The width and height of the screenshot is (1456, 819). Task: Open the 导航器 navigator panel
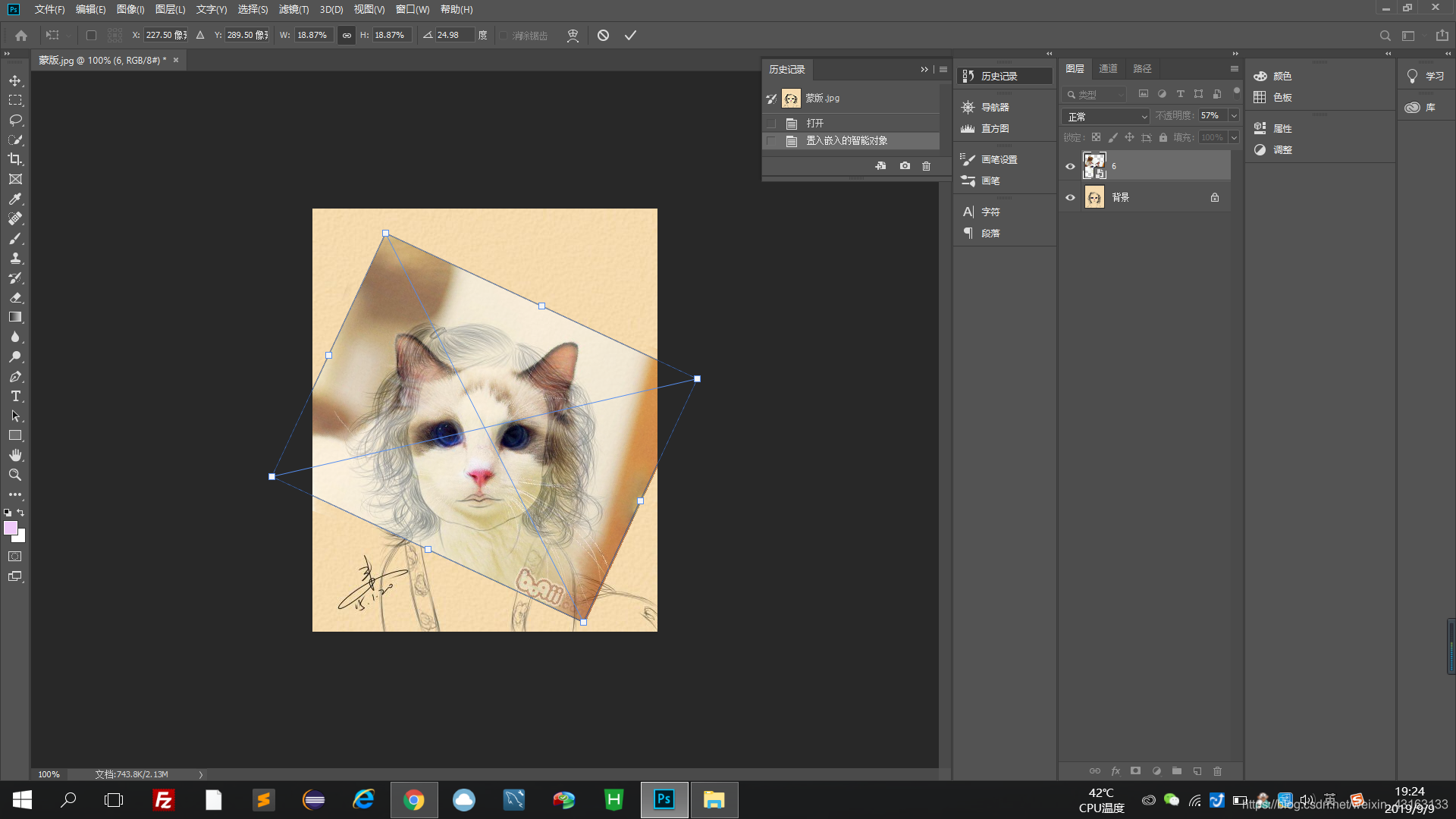pyautogui.click(x=994, y=108)
